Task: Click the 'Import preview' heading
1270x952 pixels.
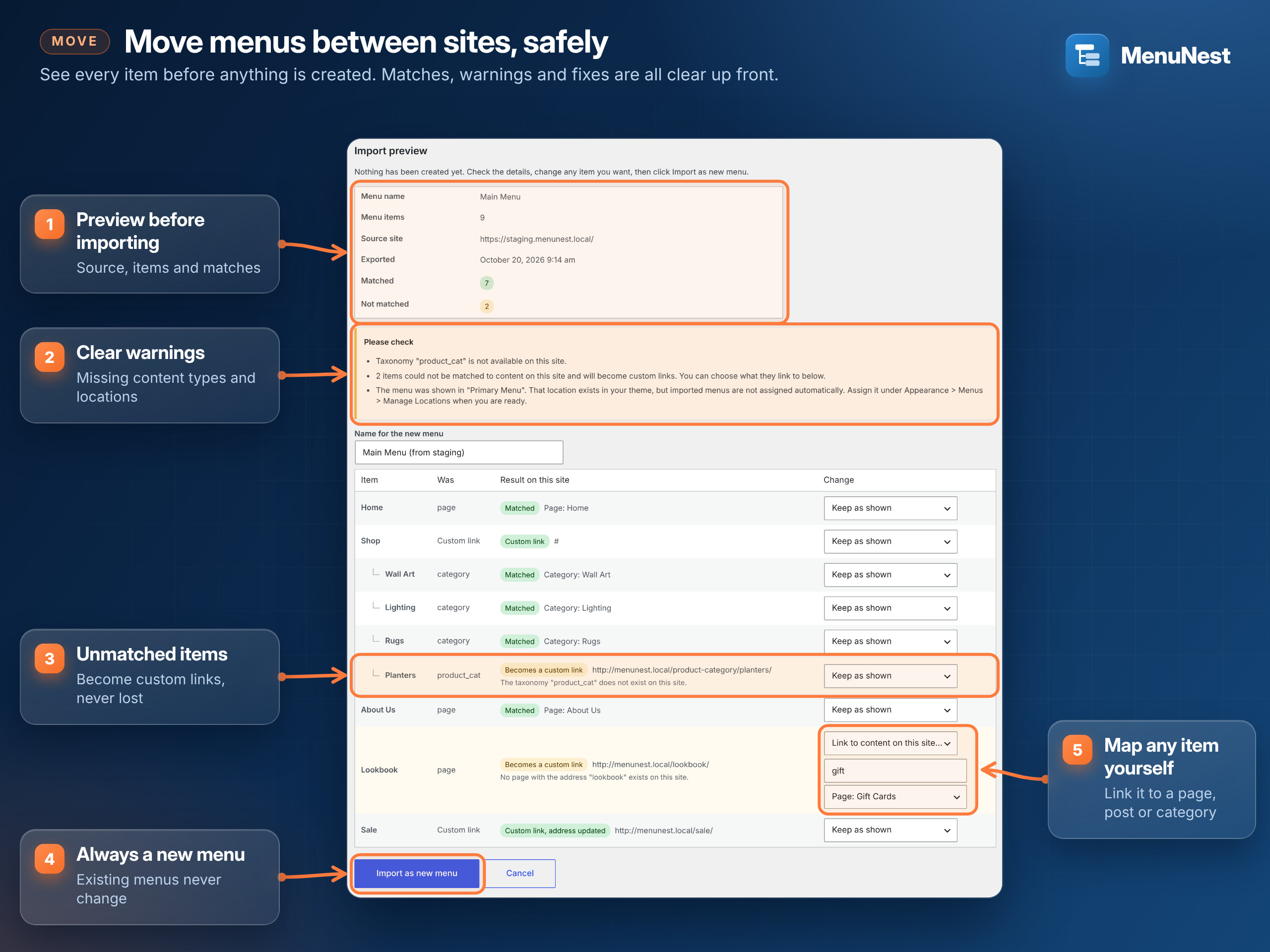Action: pos(390,151)
